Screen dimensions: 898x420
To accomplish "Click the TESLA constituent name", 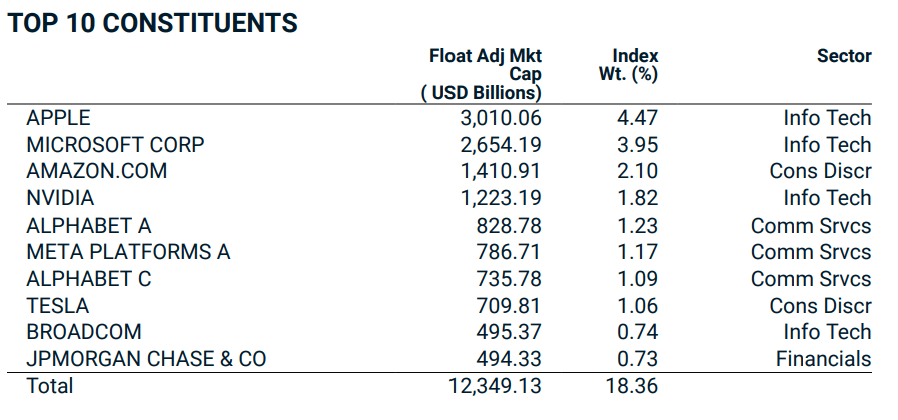I will (x=57, y=306).
